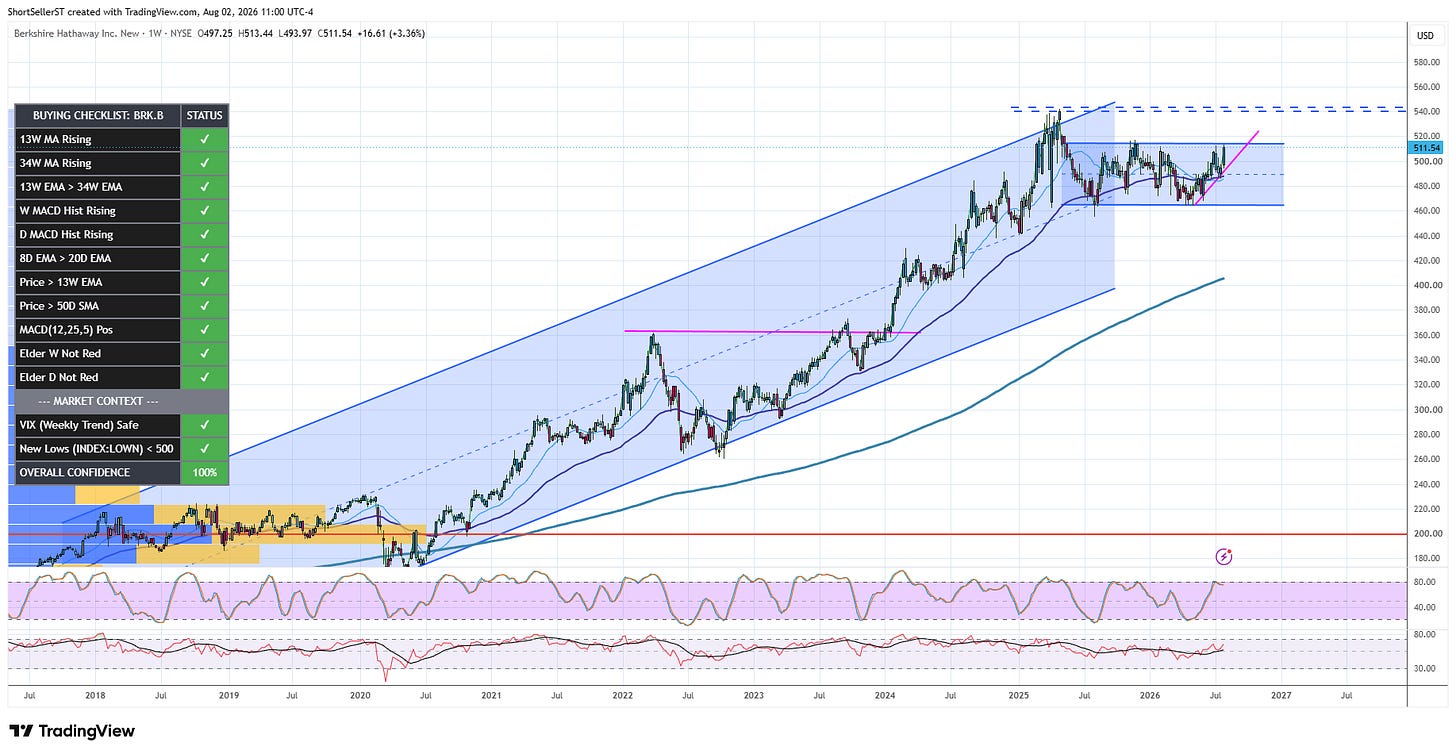Click the 360.00 price scale label
This screenshot has width=1456, height=755.
[1425, 335]
